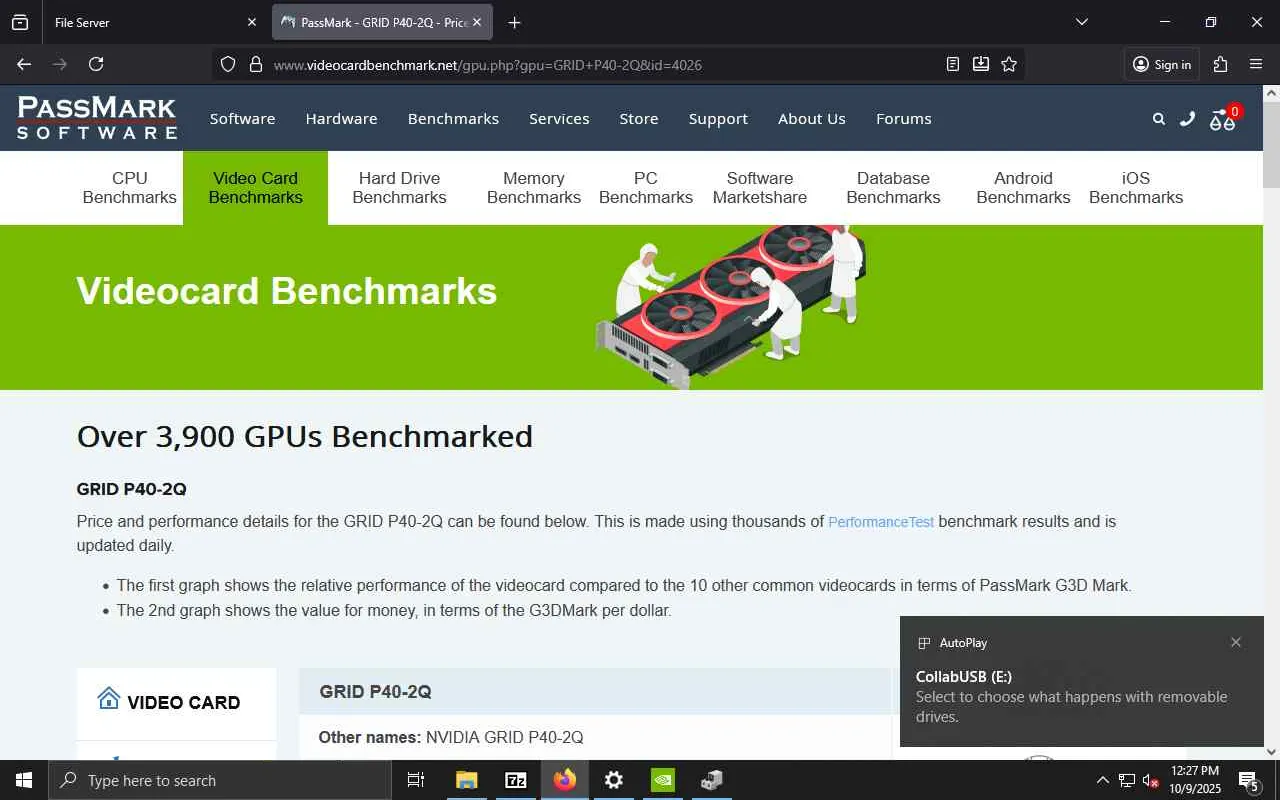The height and width of the screenshot is (800, 1280).
Task: Switch to the Hard Drive Benchmarks tab
Action: coord(399,187)
